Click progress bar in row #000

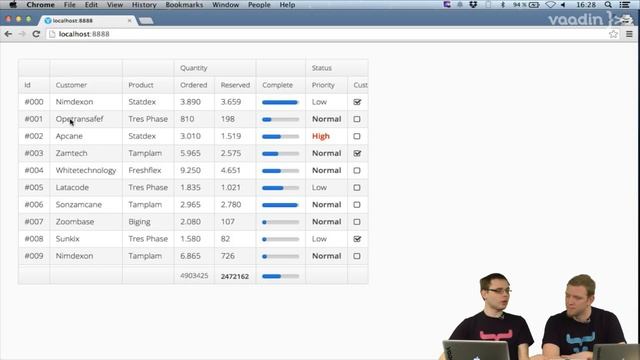pos(280,102)
